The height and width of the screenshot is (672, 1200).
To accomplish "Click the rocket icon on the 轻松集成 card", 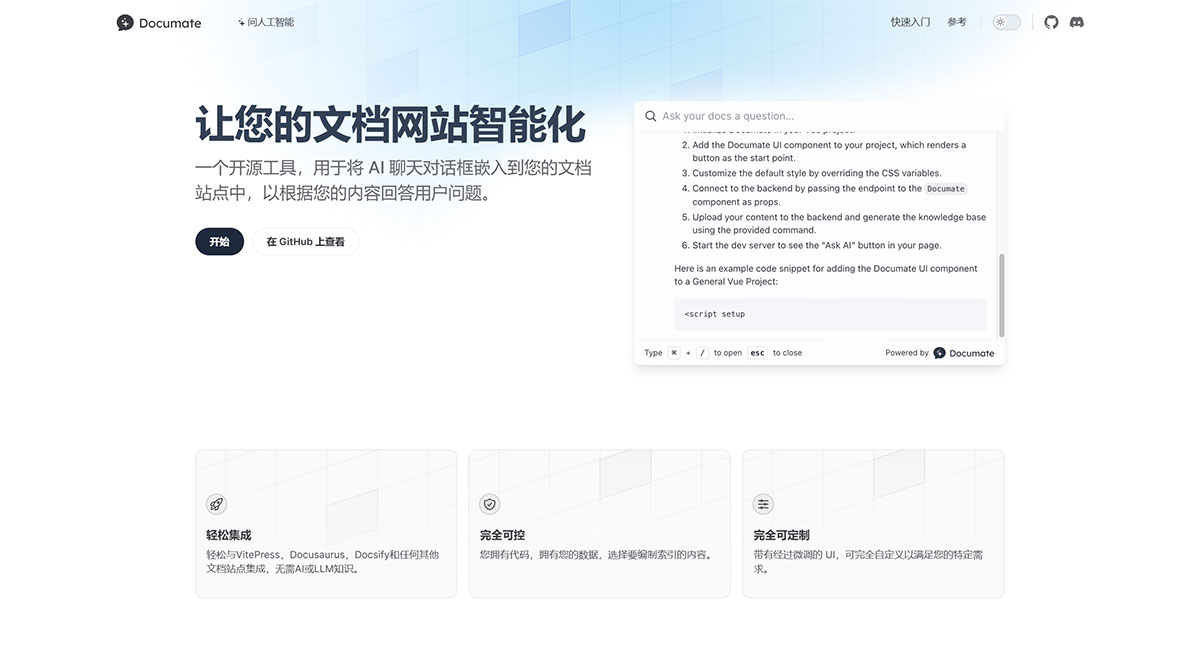I will click(x=216, y=504).
